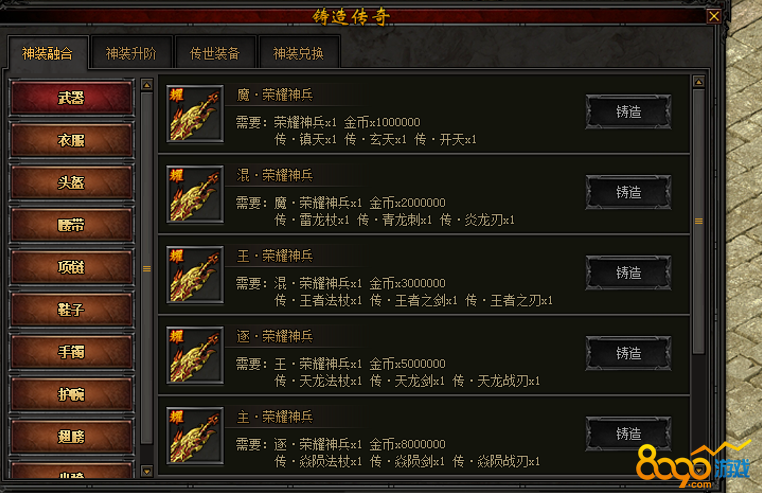The height and width of the screenshot is (493, 762).
Task: Close the 铸造传奇 window
Action: [x=713, y=16]
